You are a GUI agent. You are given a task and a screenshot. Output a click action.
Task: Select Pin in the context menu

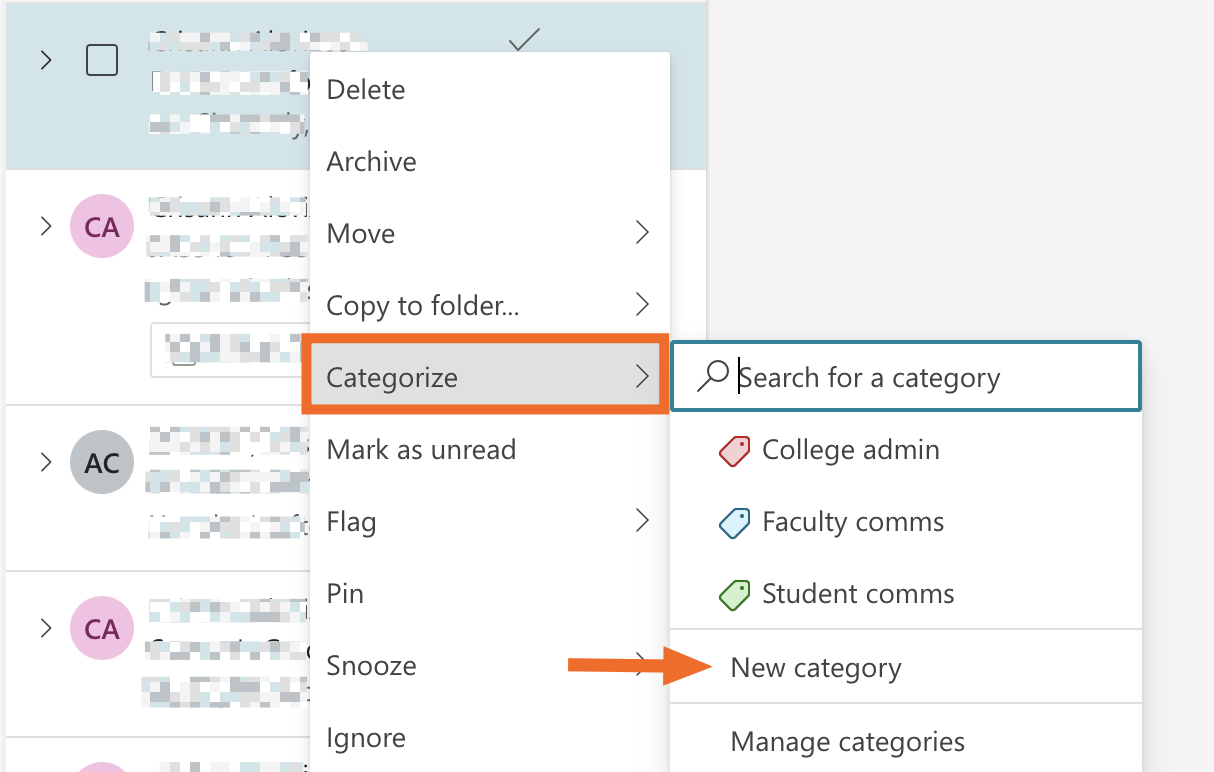click(x=489, y=594)
